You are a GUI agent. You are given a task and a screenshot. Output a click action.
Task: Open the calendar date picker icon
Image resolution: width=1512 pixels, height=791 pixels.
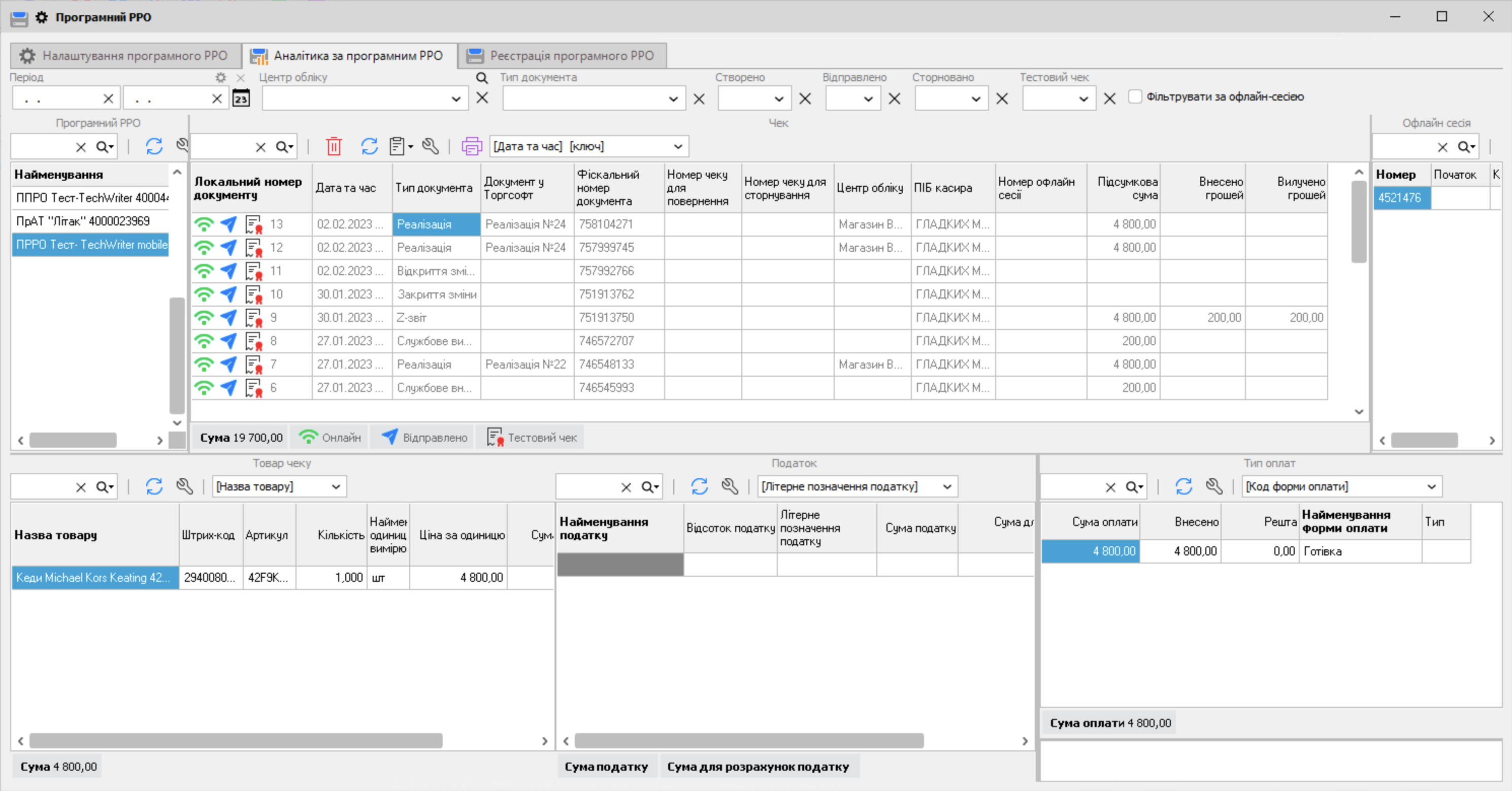241,98
